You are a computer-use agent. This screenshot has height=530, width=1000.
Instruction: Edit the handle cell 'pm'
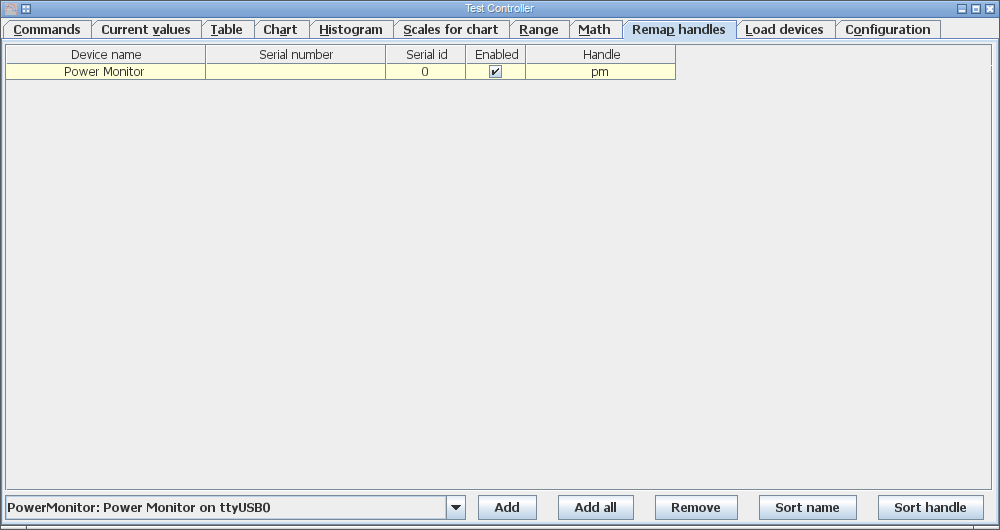point(601,72)
